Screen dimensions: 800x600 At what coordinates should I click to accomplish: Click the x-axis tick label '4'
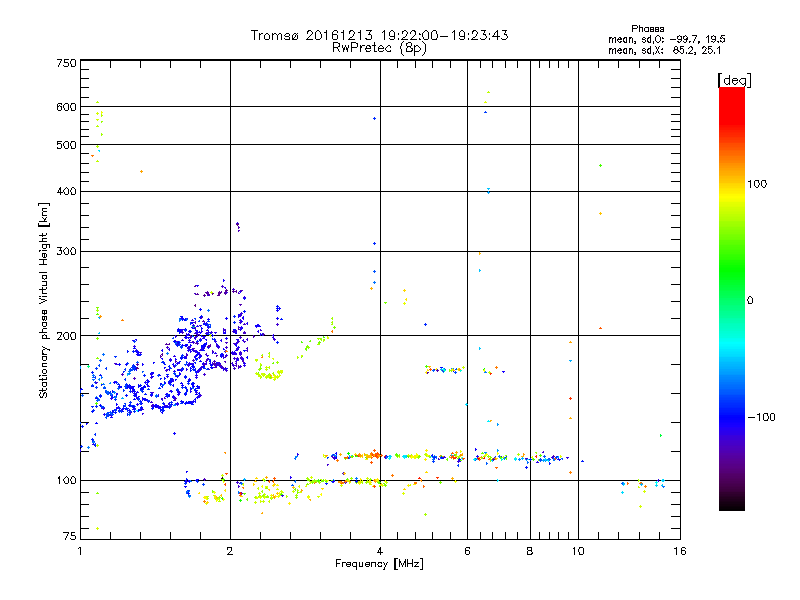point(380,551)
